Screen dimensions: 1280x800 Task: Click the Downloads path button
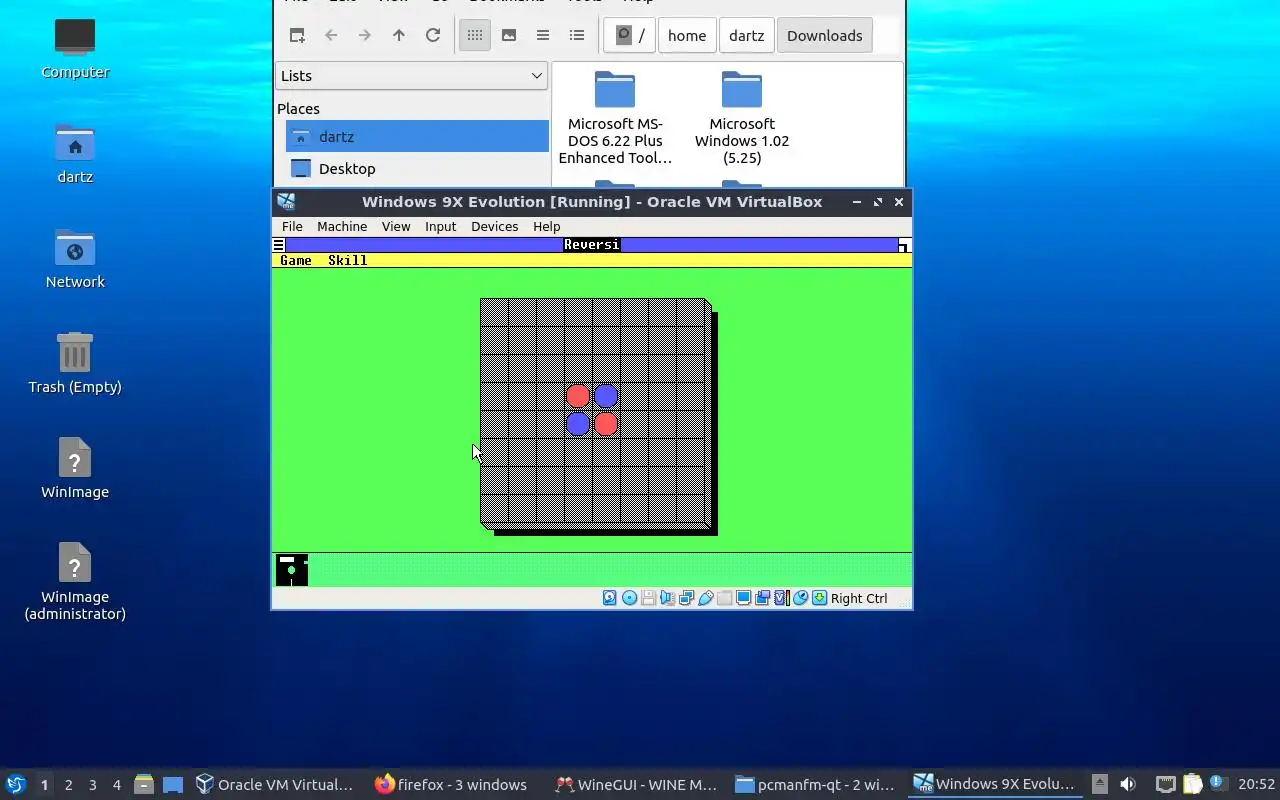[824, 35]
